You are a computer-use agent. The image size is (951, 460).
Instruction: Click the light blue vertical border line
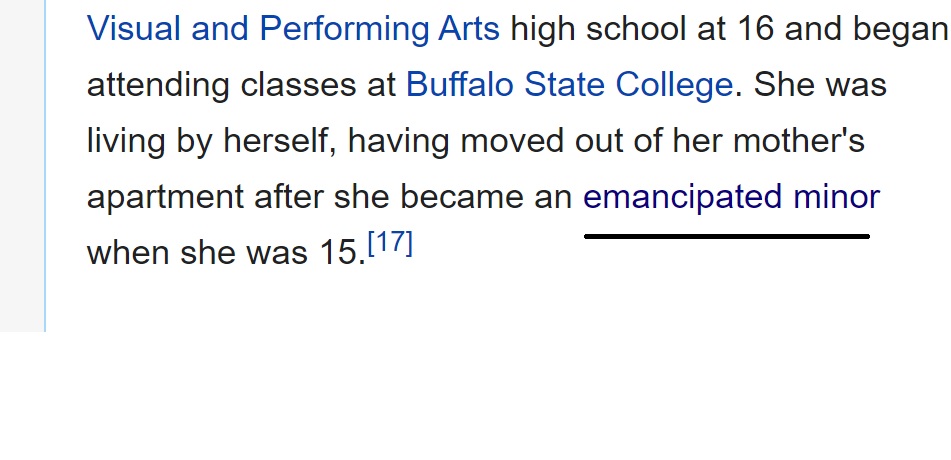pos(45,166)
